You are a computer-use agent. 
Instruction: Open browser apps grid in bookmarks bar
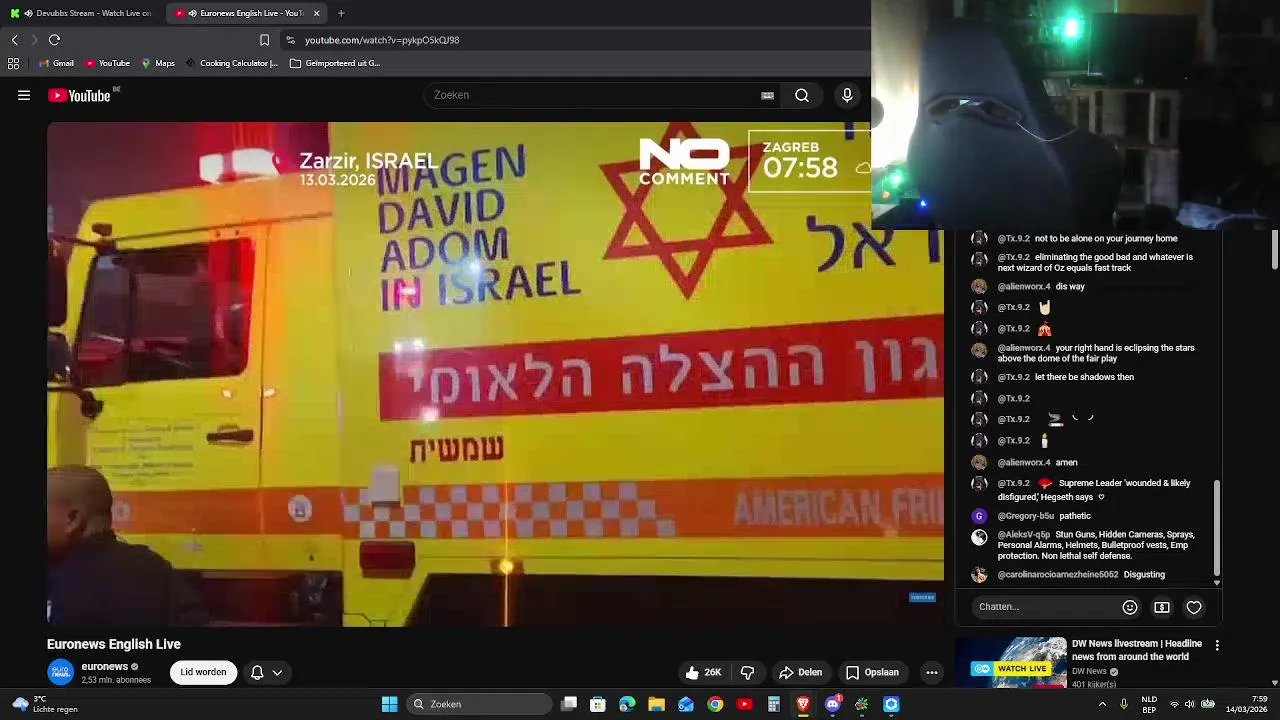[13, 63]
